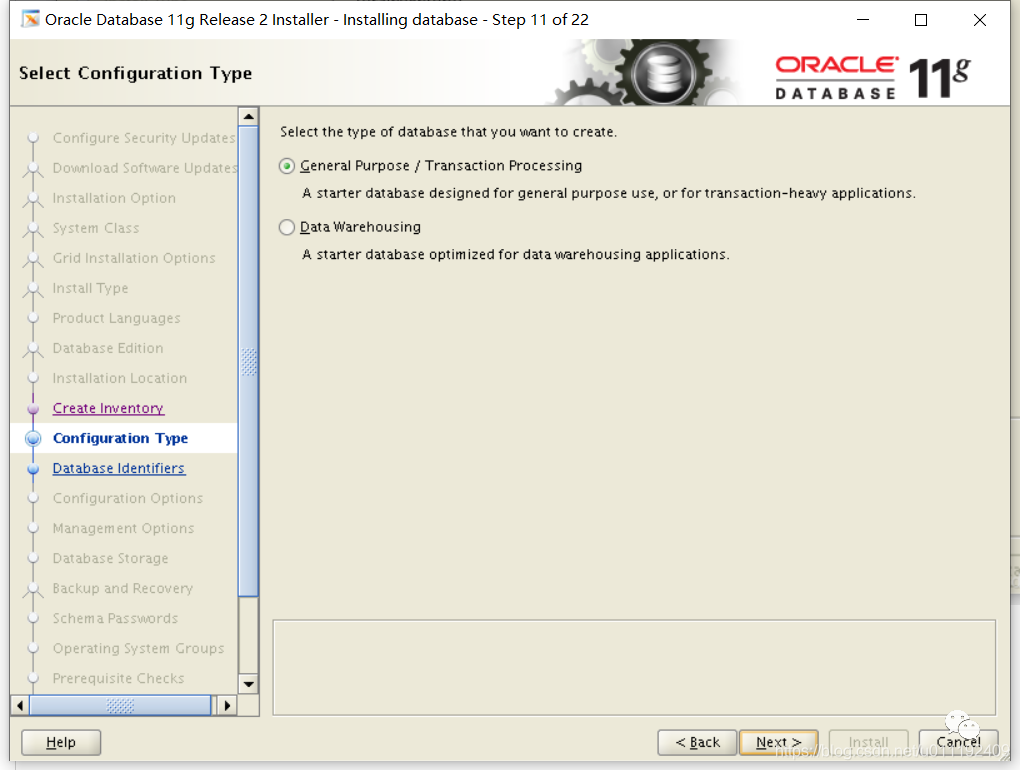Image resolution: width=1020 pixels, height=770 pixels.
Task: Jump to Database Identifiers step link
Action: tap(119, 468)
